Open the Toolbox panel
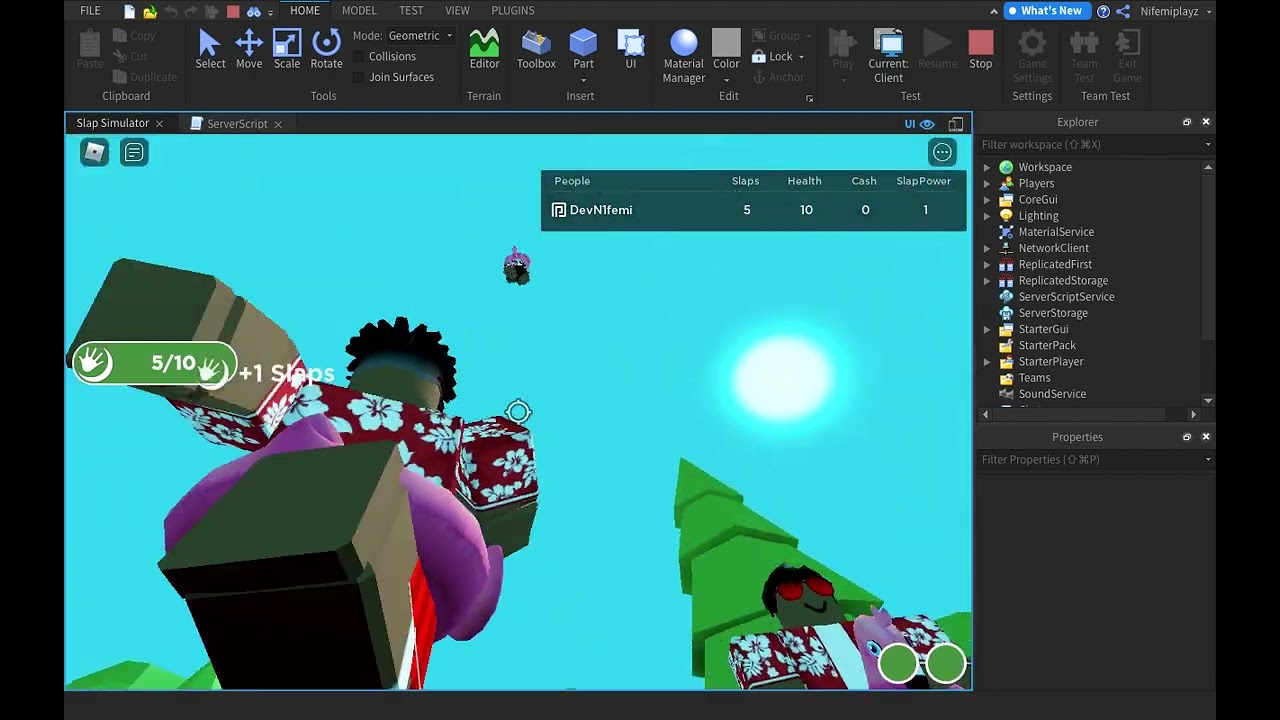This screenshot has height=720, width=1280. (536, 49)
